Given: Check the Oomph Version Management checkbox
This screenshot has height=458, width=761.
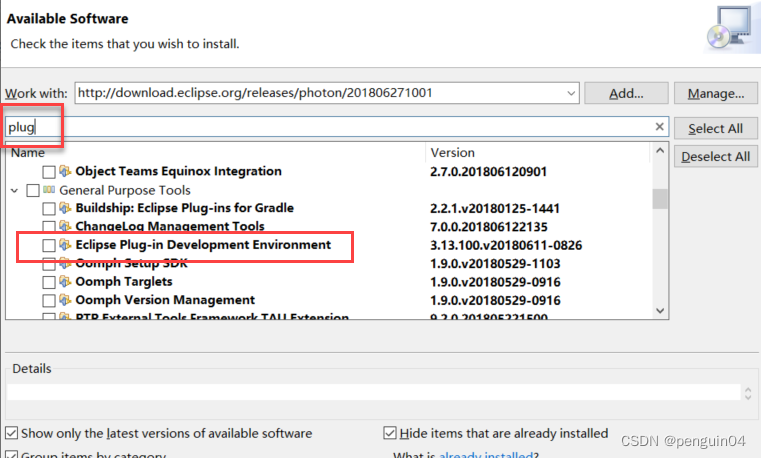Looking at the screenshot, I should pyautogui.click(x=49, y=300).
